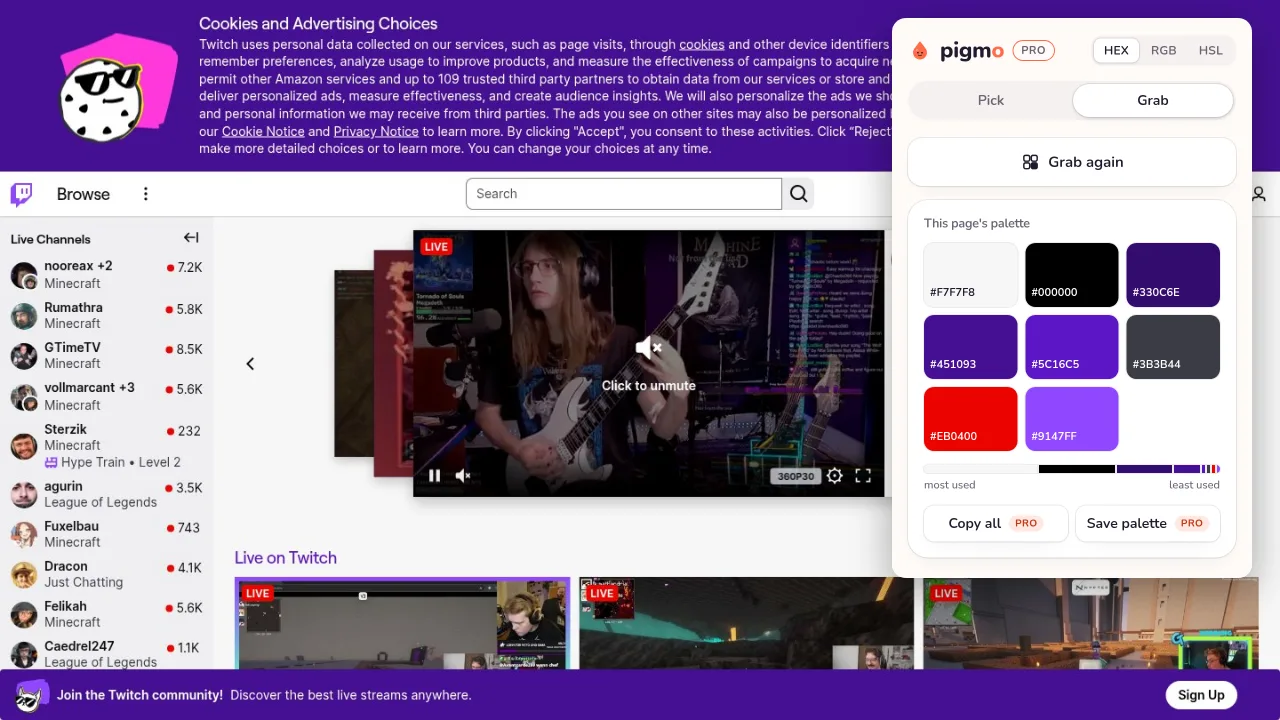
Task: Select the #451093 swatch
Action: click(971, 347)
